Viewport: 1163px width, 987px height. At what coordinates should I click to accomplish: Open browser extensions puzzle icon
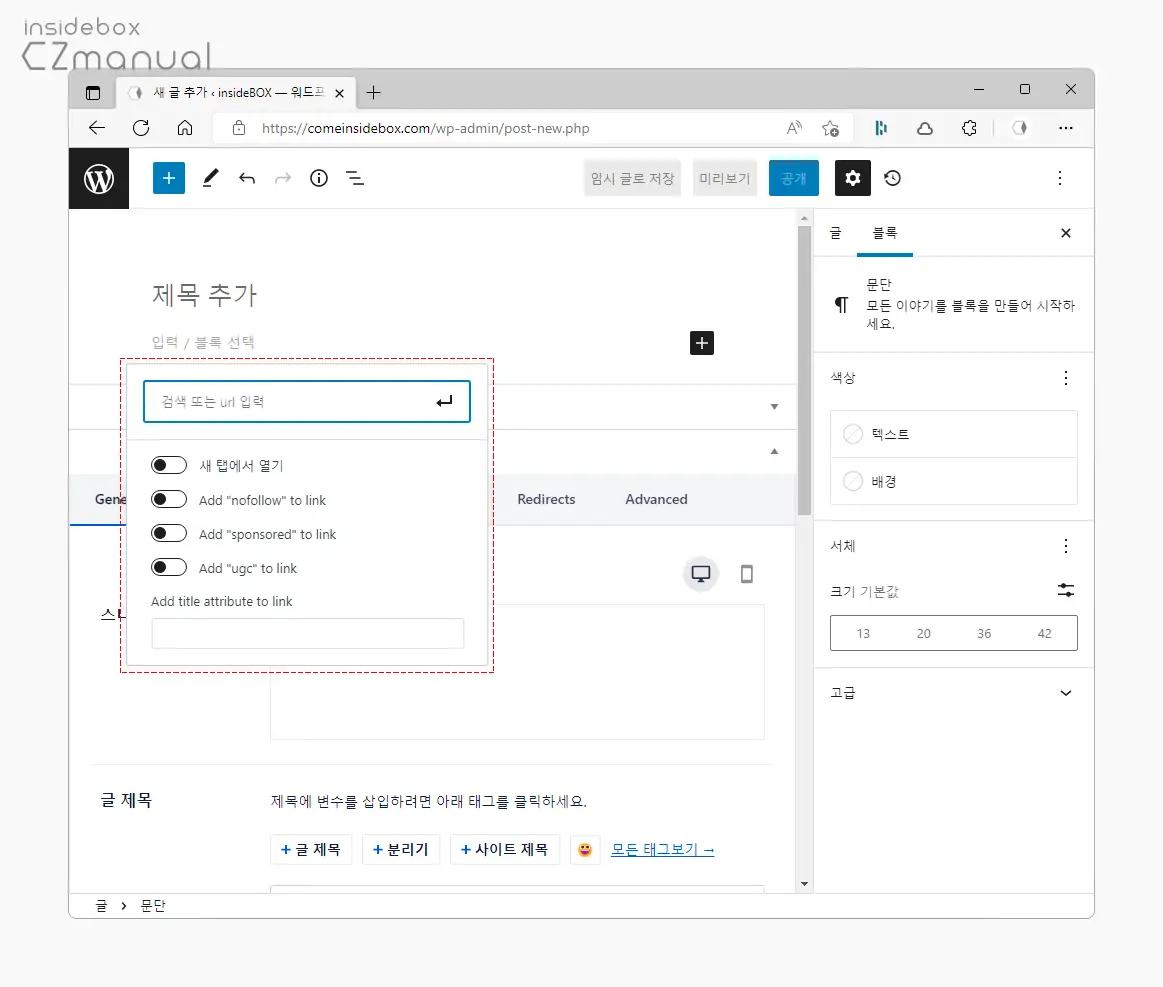tap(969, 128)
